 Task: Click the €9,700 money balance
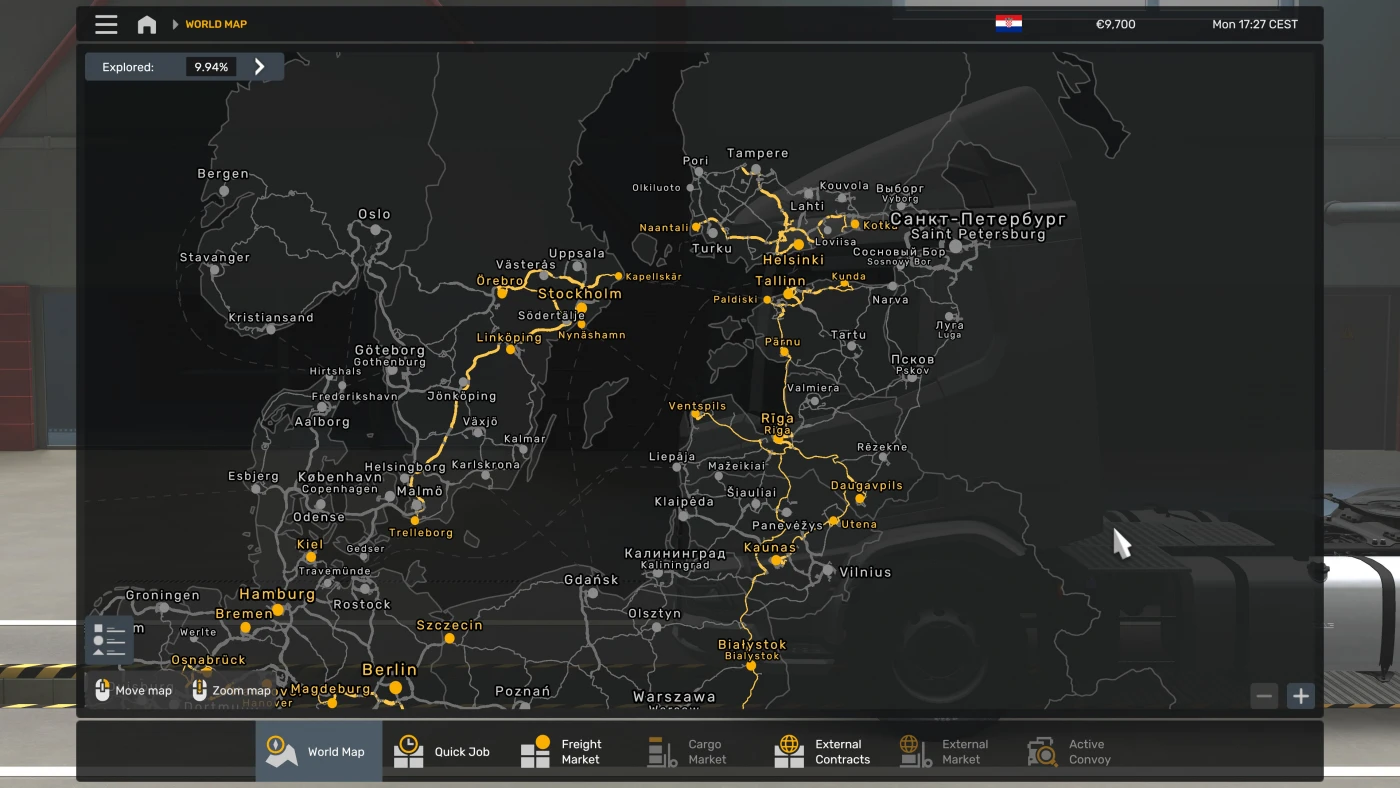tap(1115, 24)
